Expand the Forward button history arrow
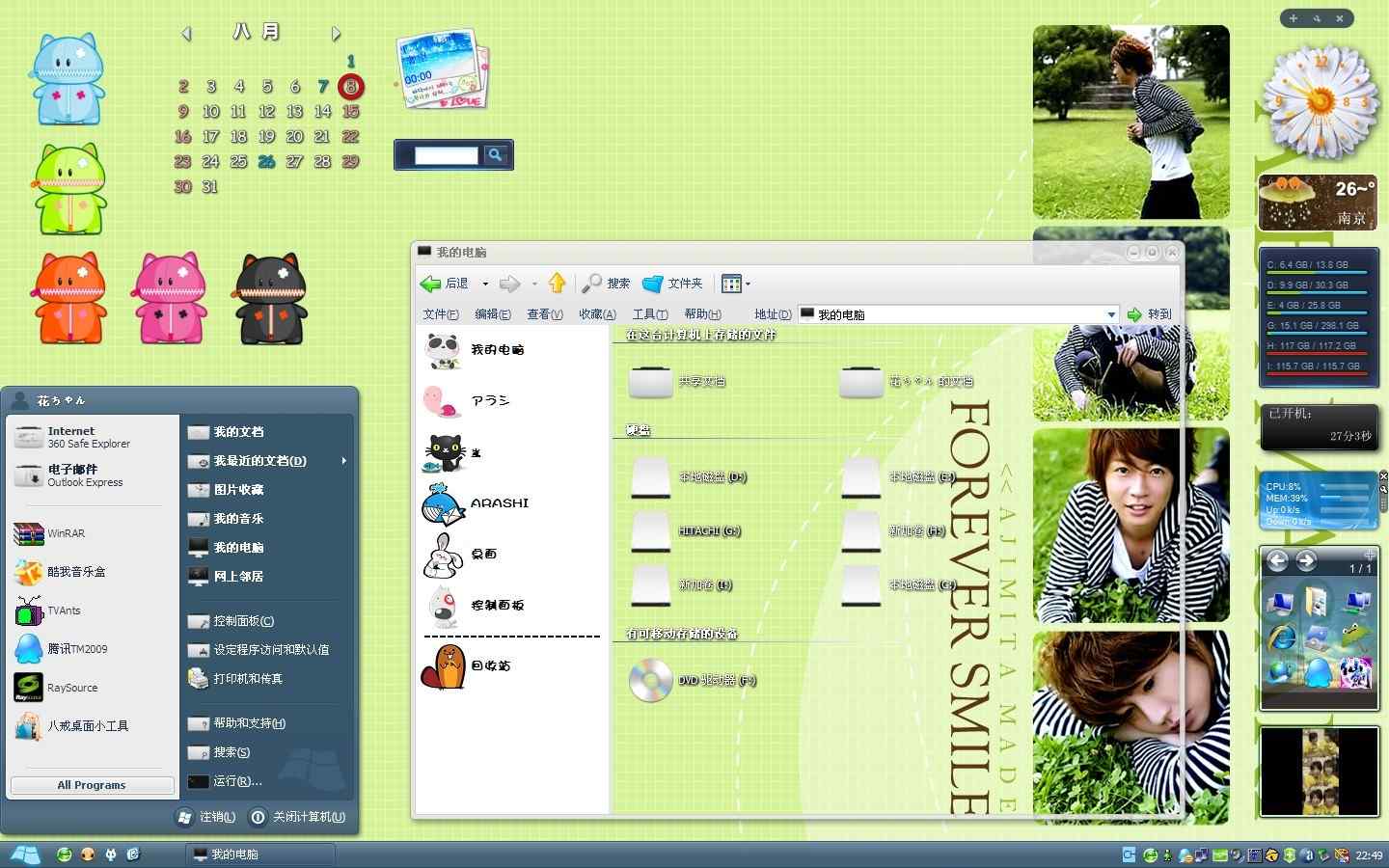The width and height of the screenshot is (1389, 868). (534, 285)
